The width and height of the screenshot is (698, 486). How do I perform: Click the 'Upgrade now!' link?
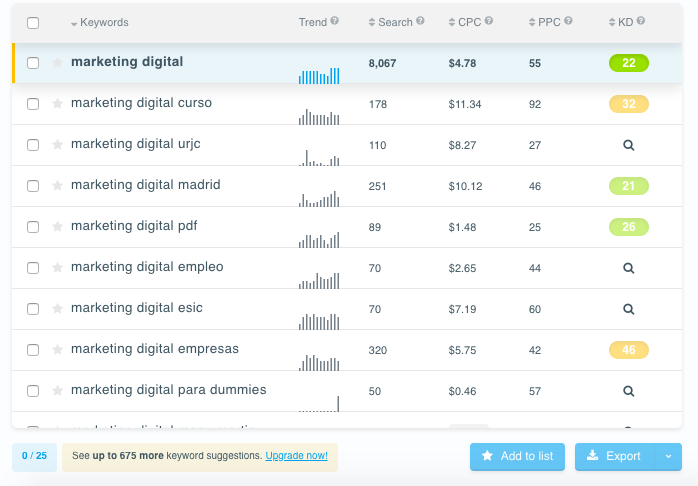[x=296, y=456]
